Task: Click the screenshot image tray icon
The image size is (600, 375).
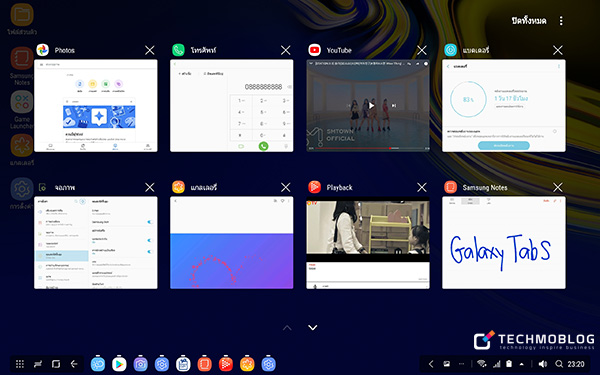Action: [x=447, y=364]
